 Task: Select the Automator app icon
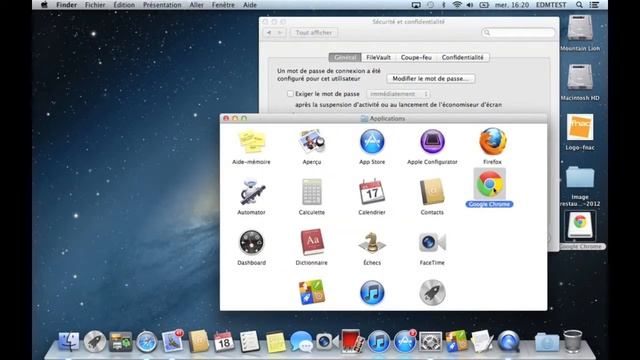[x=251, y=192]
